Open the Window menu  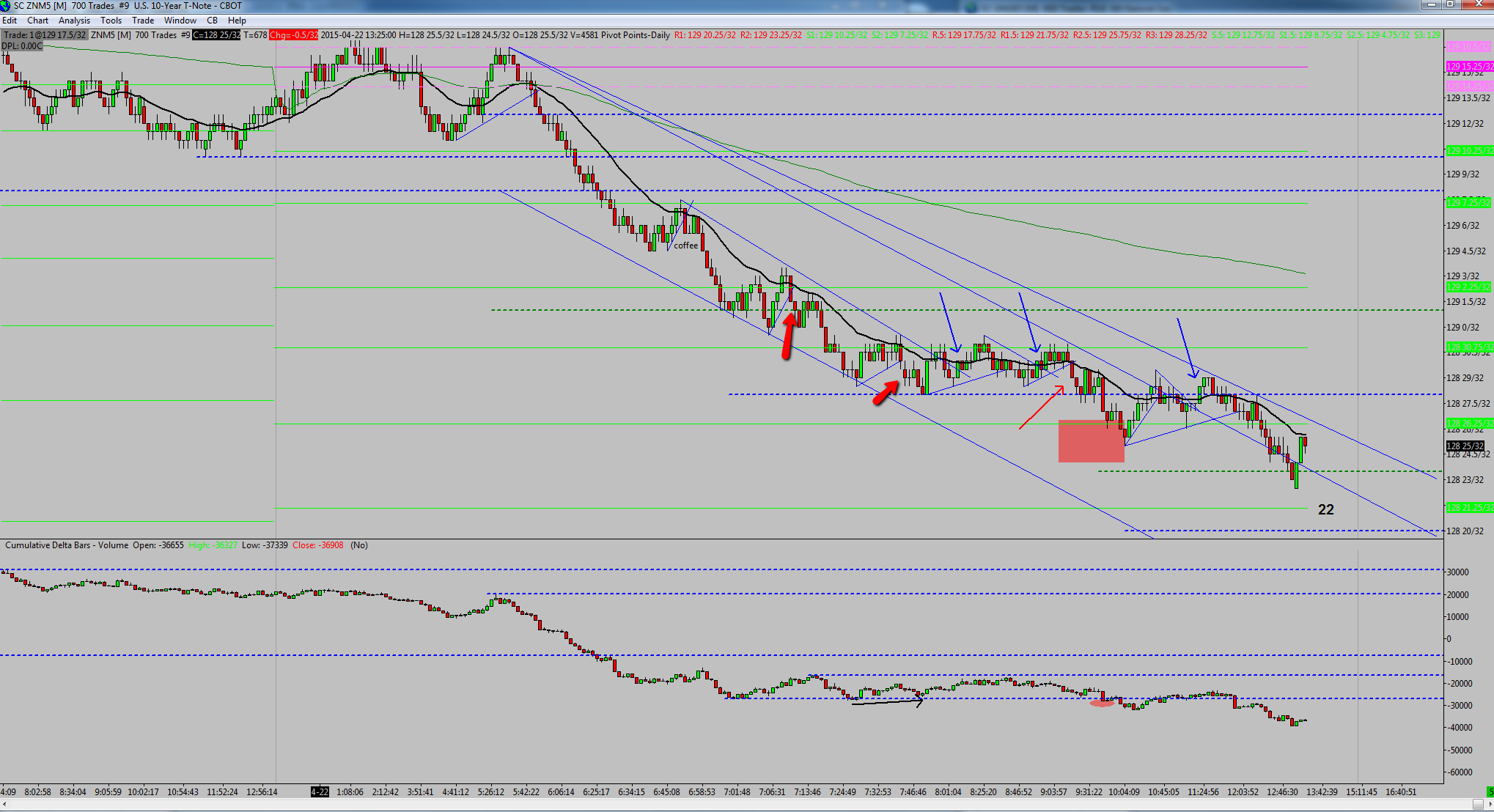pyautogui.click(x=180, y=21)
